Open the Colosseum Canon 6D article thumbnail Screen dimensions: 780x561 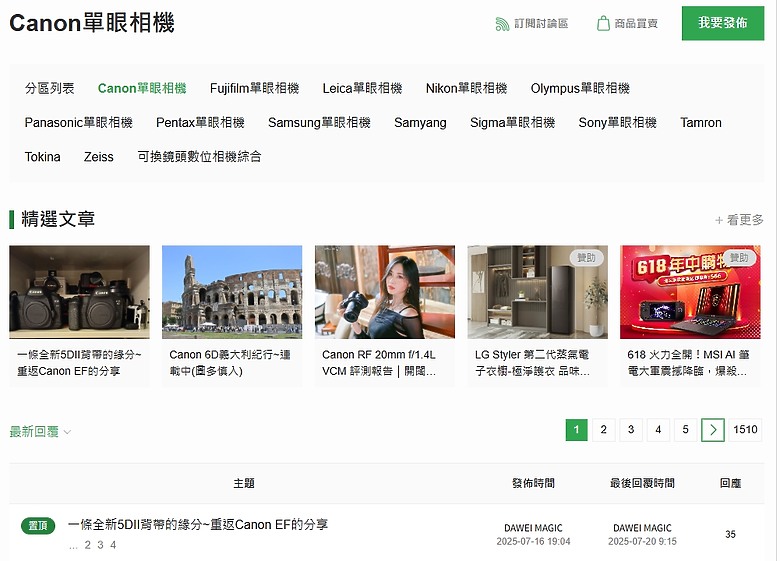tap(232, 292)
